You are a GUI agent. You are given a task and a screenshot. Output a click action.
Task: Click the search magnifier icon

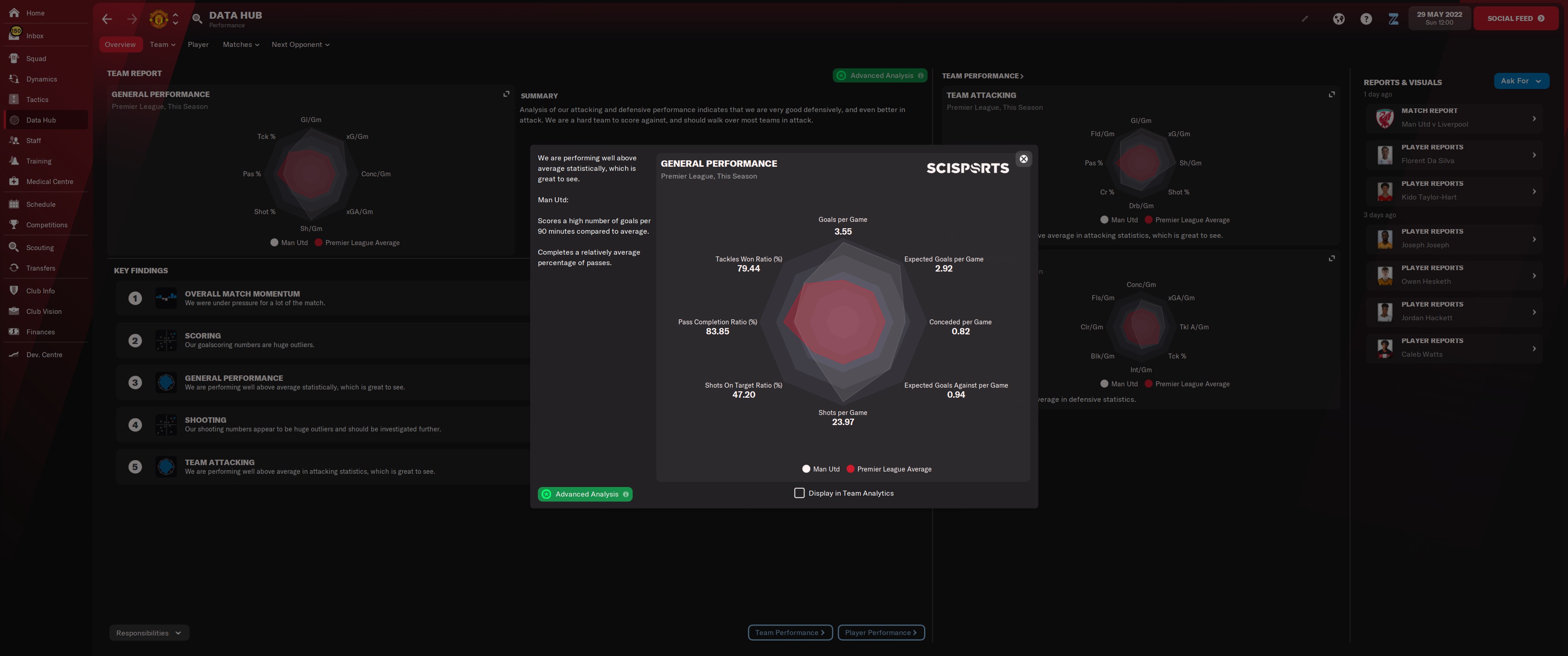tap(197, 19)
